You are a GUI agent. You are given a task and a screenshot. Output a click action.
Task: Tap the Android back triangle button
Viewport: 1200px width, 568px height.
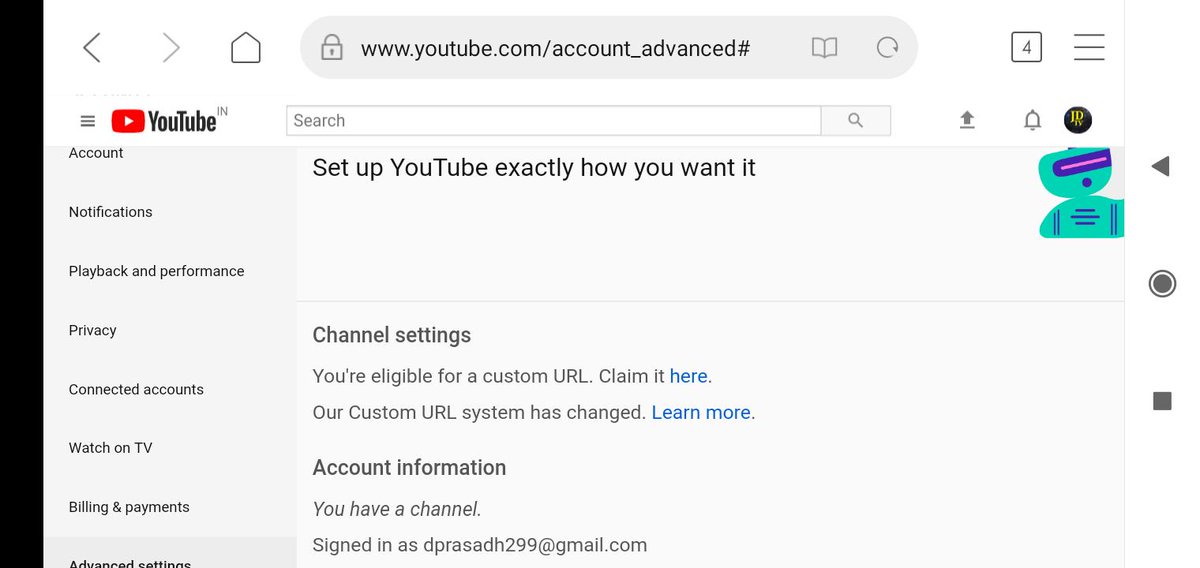click(x=1161, y=166)
